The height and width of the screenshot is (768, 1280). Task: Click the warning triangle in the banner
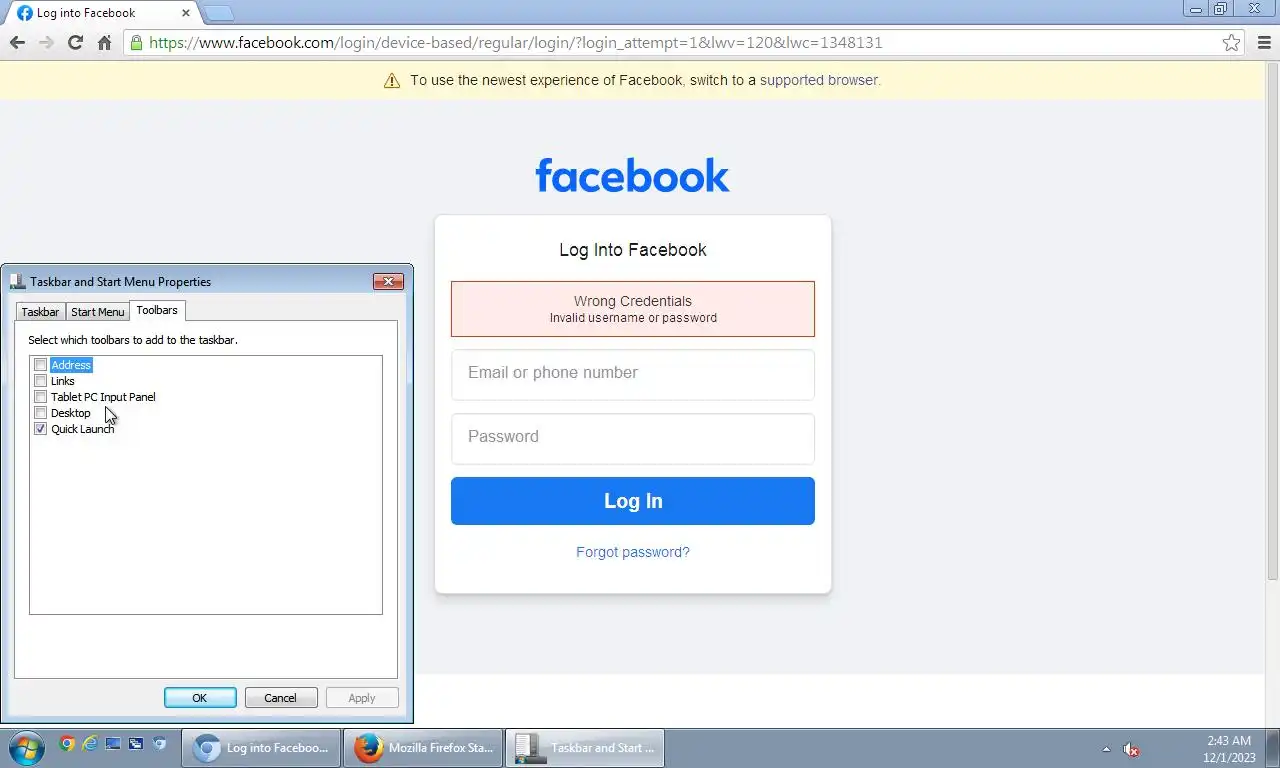392,80
